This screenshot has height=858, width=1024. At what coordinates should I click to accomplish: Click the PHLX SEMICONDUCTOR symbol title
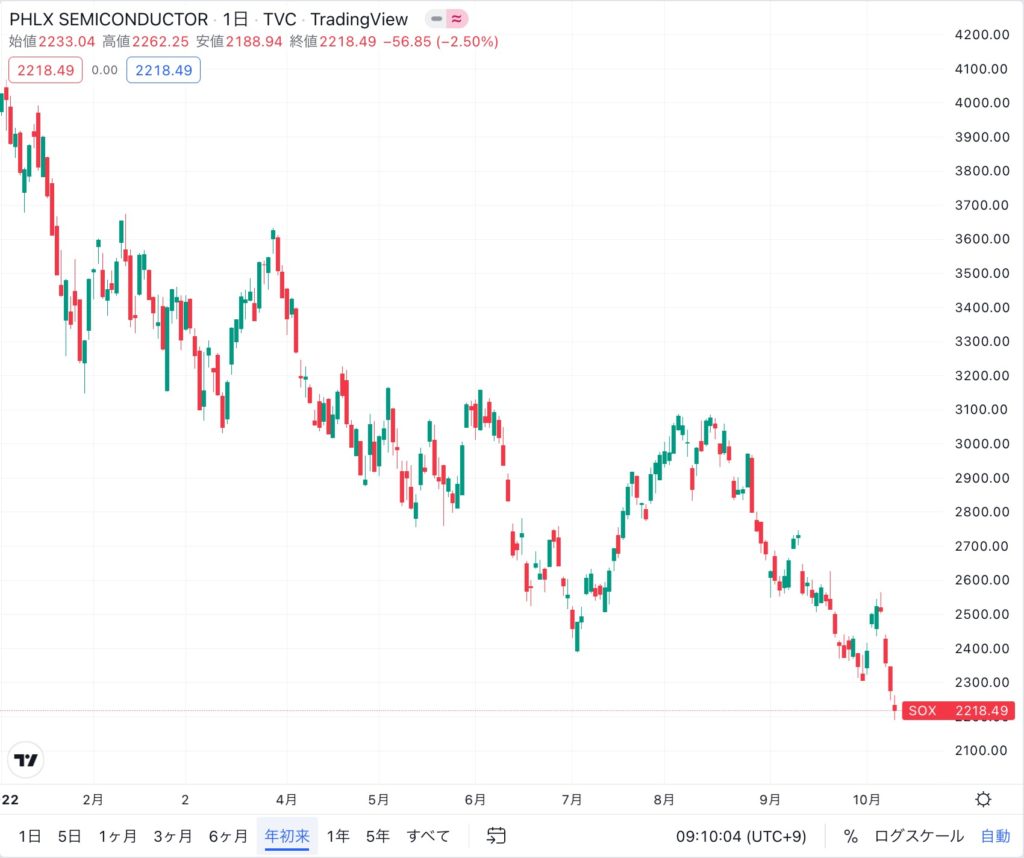click(109, 19)
